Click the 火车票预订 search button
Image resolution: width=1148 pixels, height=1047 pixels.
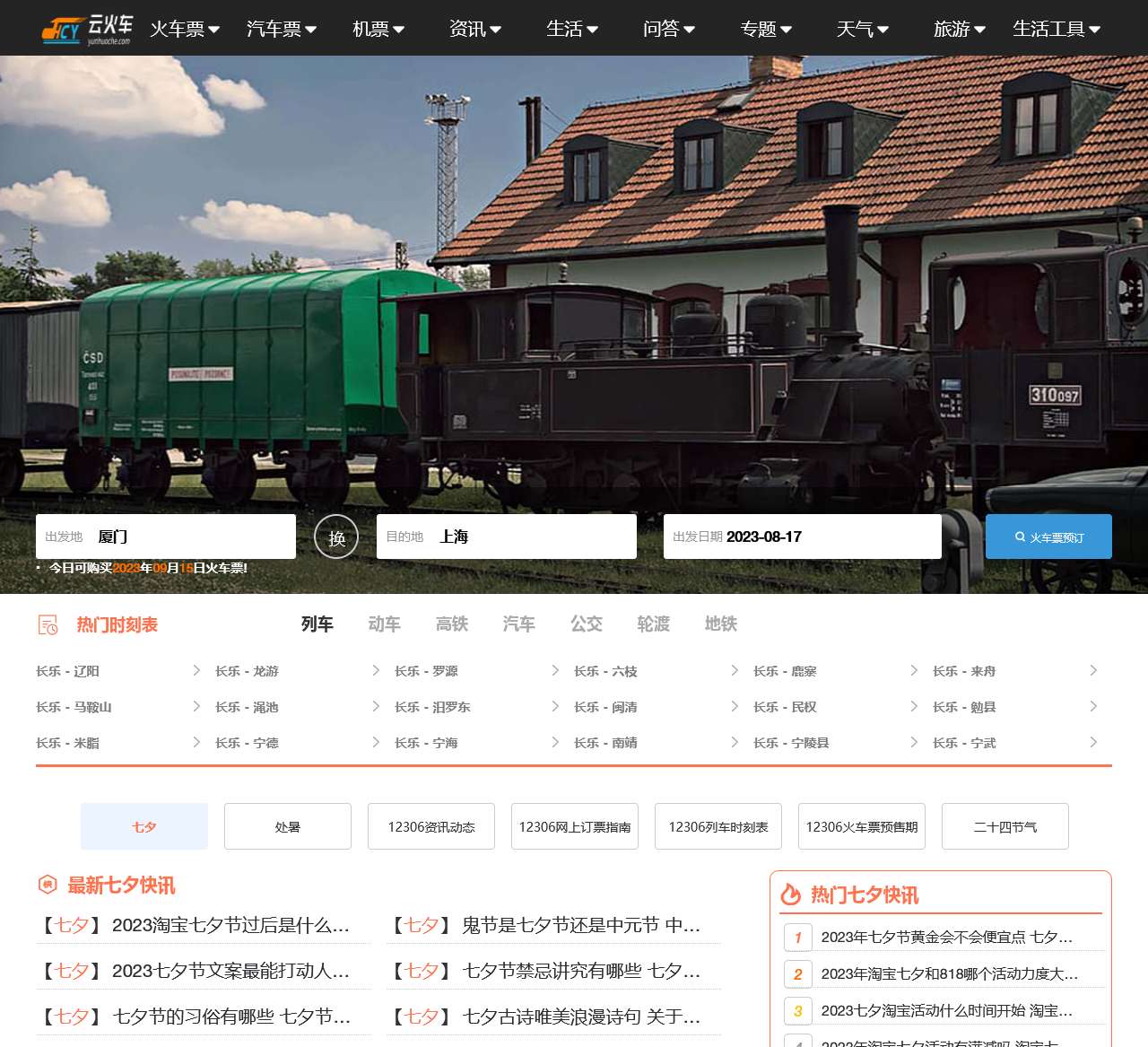coord(1048,537)
